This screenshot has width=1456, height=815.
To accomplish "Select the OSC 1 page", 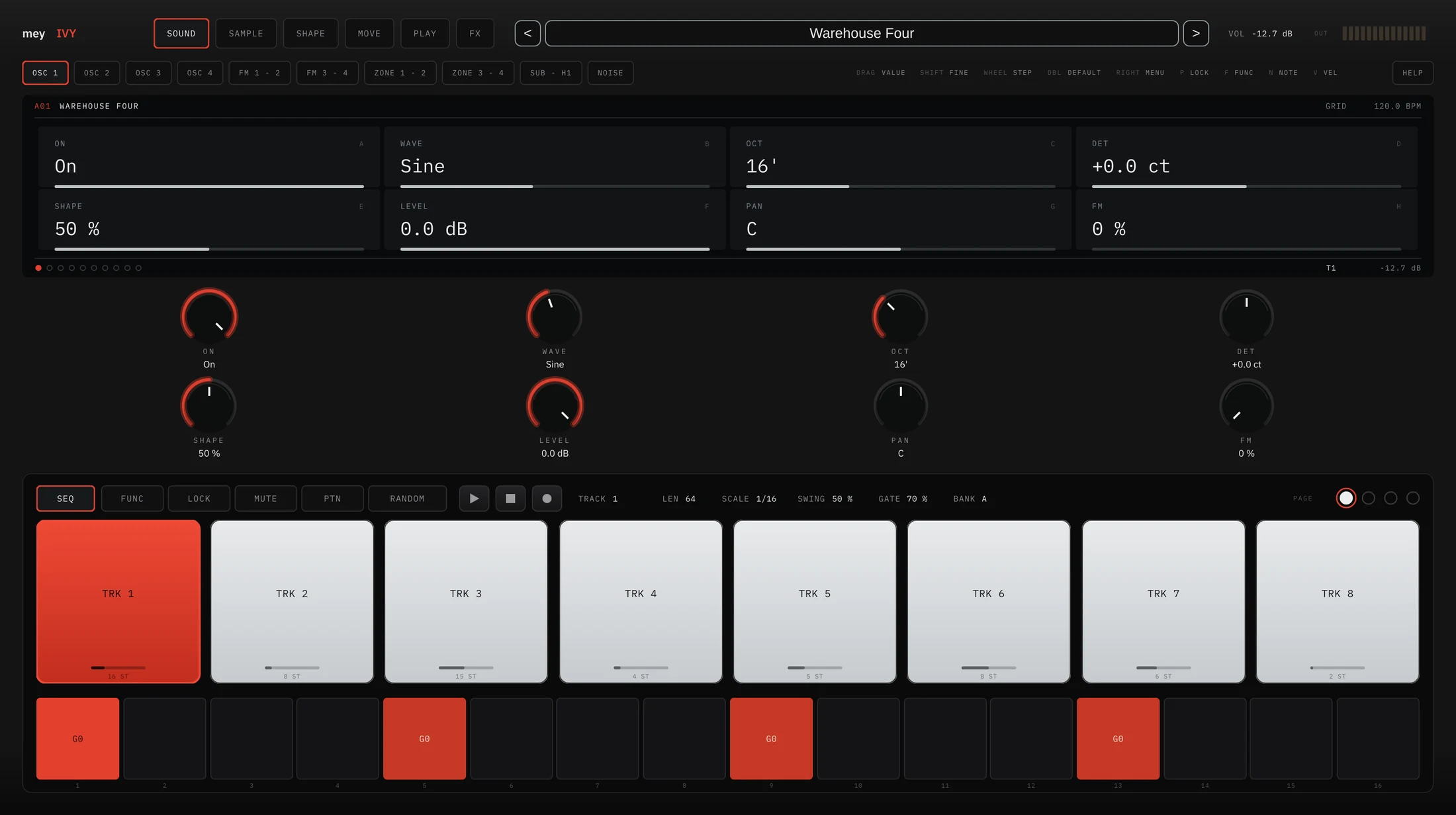I will (x=45, y=73).
